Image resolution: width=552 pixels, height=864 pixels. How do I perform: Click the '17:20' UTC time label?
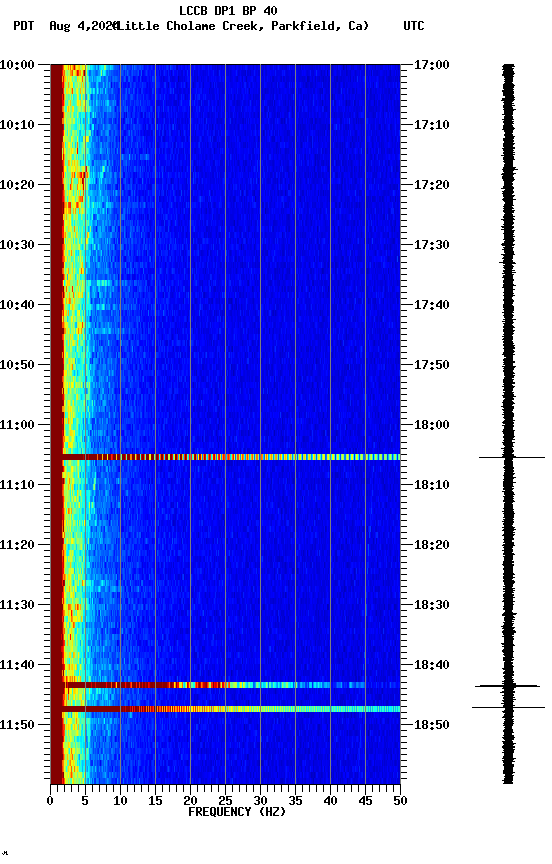(x=432, y=185)
